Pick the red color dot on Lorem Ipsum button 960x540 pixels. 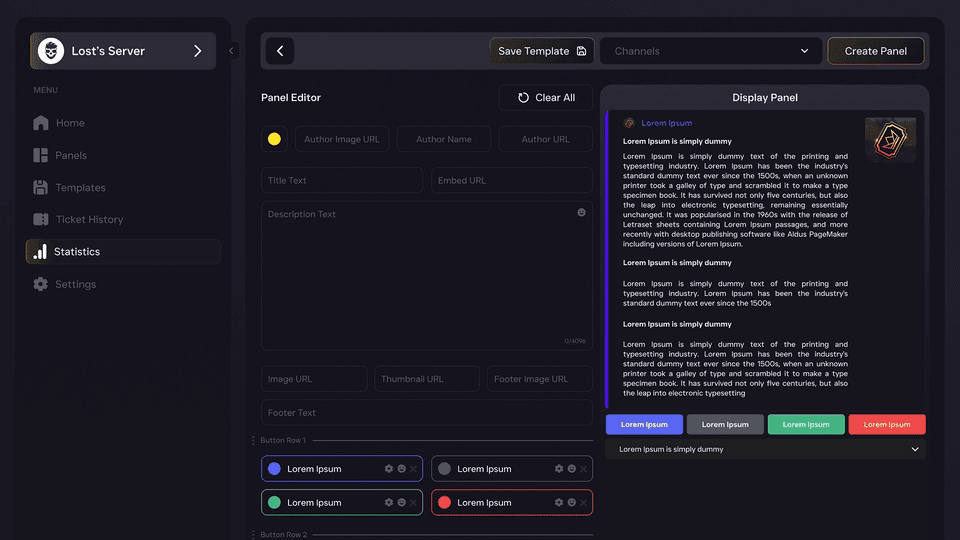(x=444, y=503)
